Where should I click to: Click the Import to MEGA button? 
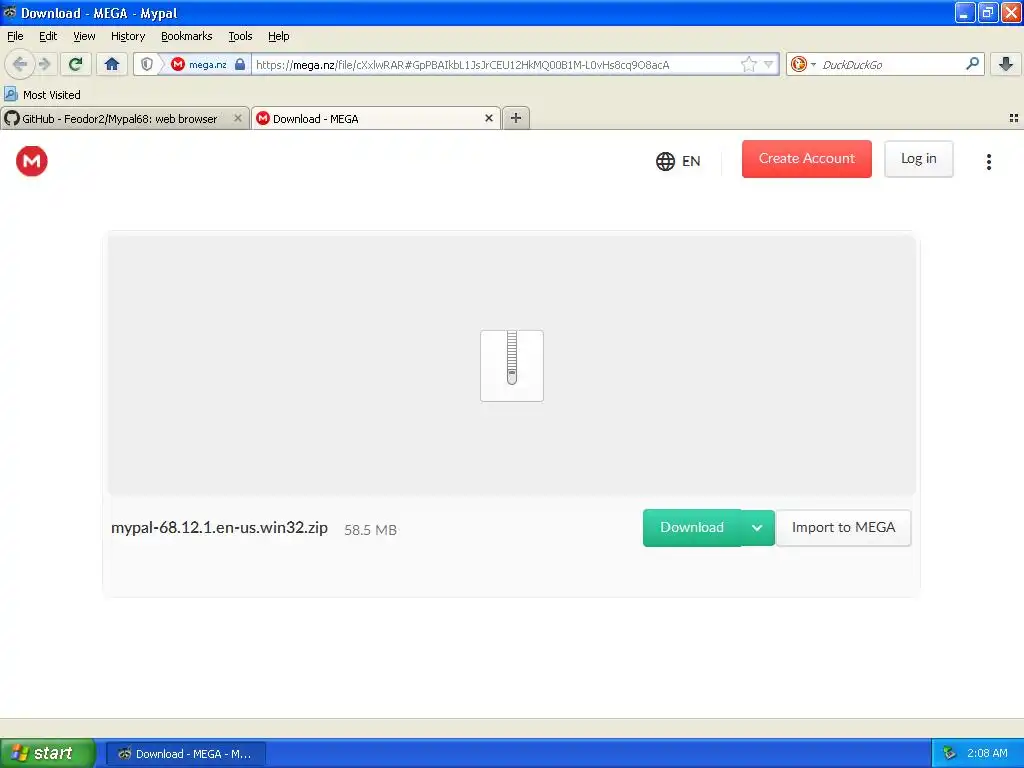(843, 528)
